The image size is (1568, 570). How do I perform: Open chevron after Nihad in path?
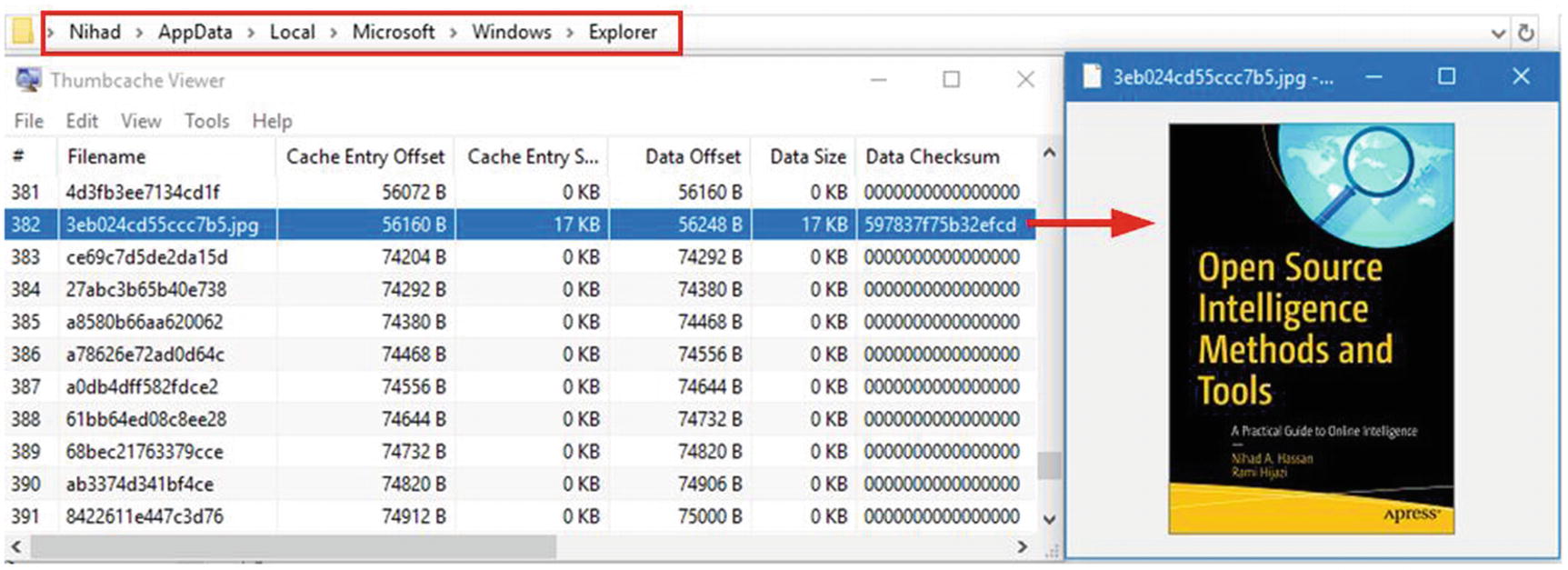click(140, 33)
